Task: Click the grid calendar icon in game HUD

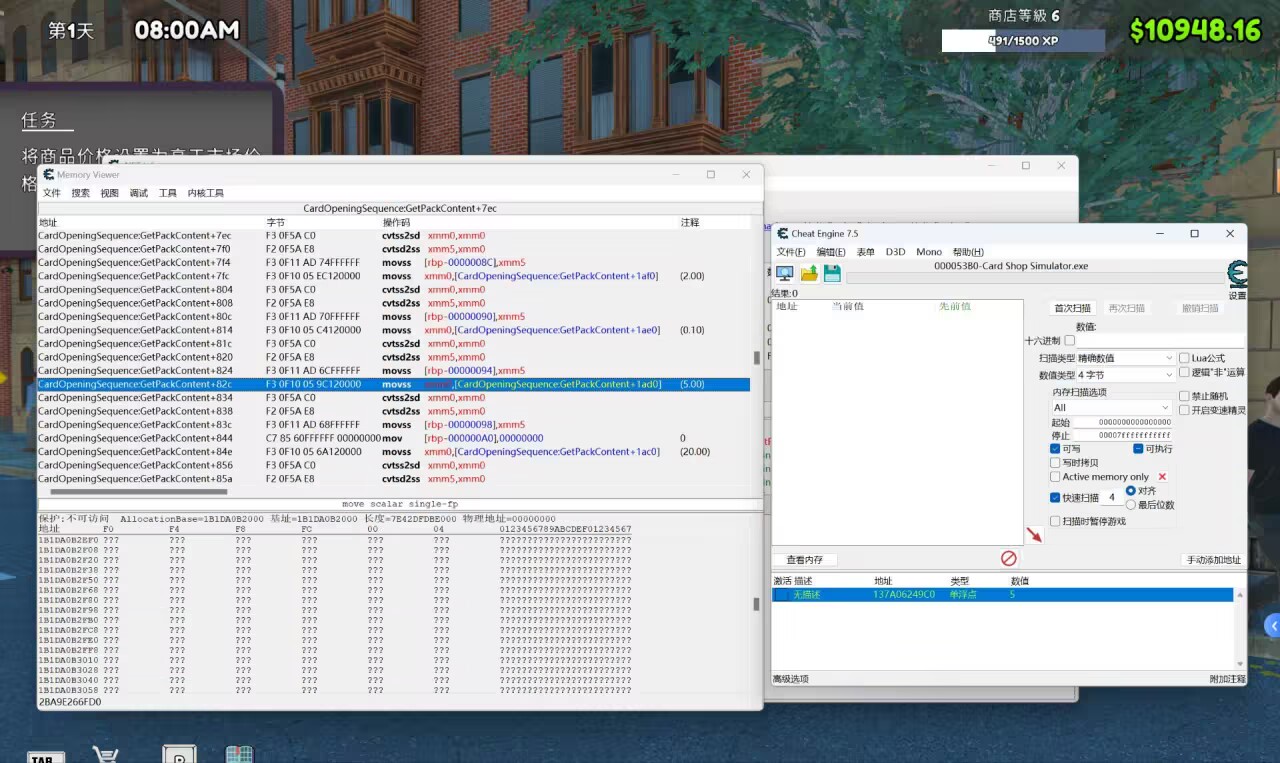Action: point(239,754)
